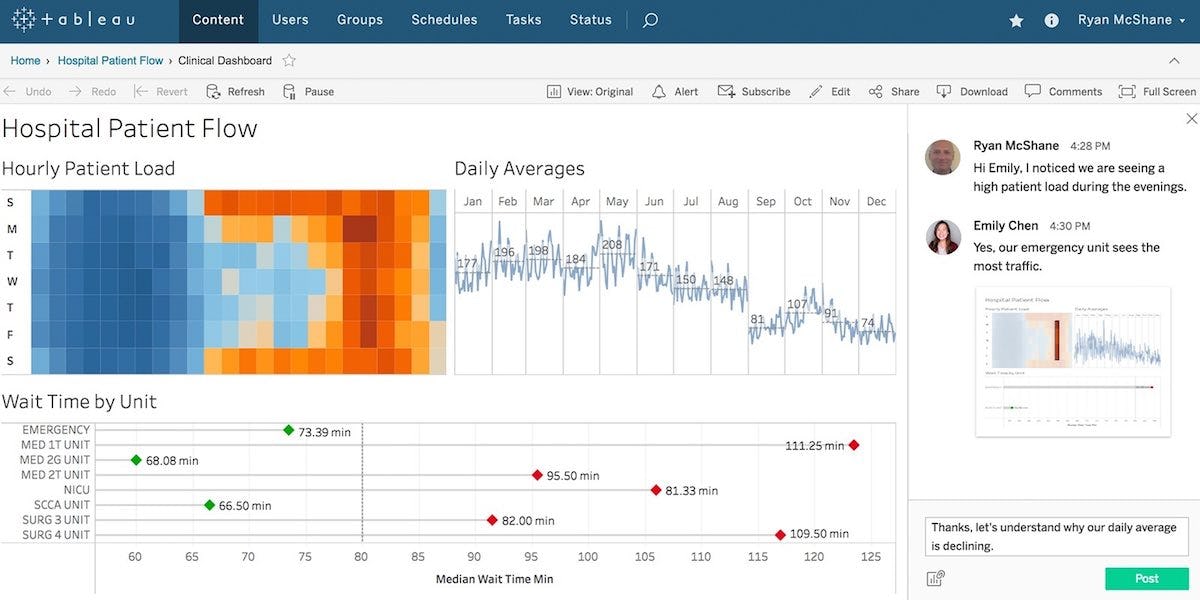
Task: Attach a snapshot to the comment
Action: [935, 578]
